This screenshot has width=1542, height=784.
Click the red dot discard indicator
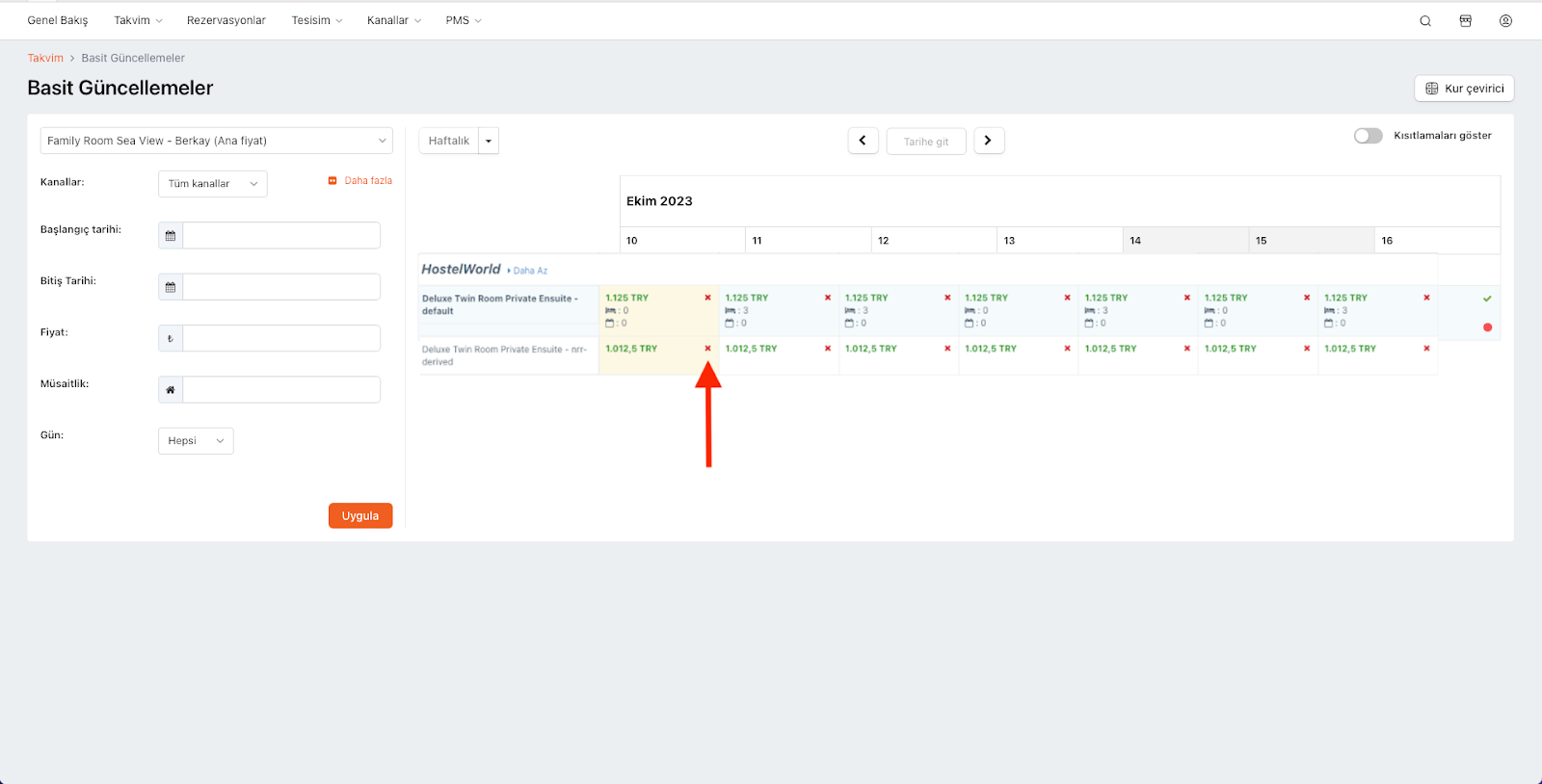click(1487, 327)
